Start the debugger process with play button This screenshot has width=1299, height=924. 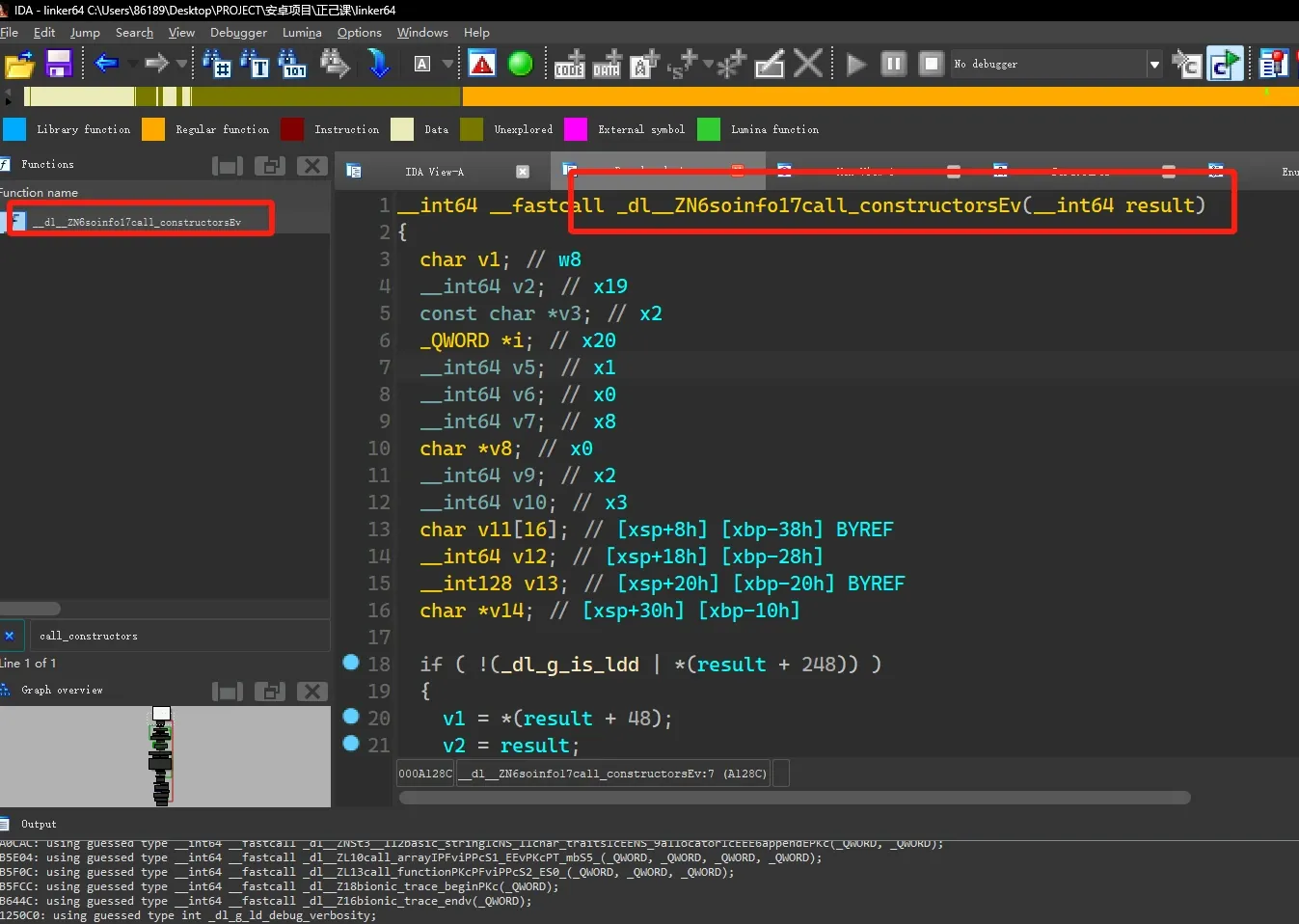pyautogui.click(x=855, y=65)
